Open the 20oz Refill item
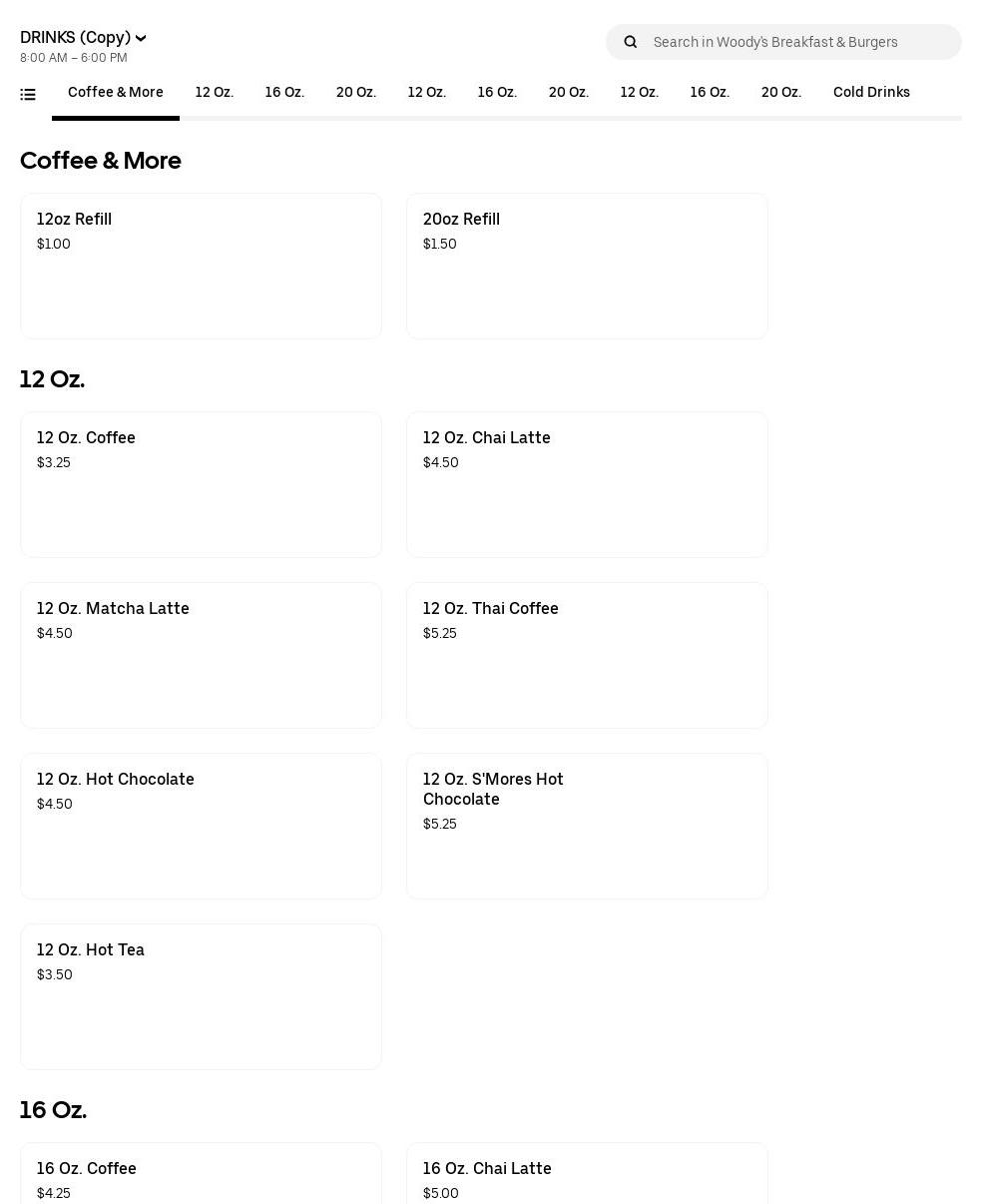982x1204 pixels. point(587,266)
